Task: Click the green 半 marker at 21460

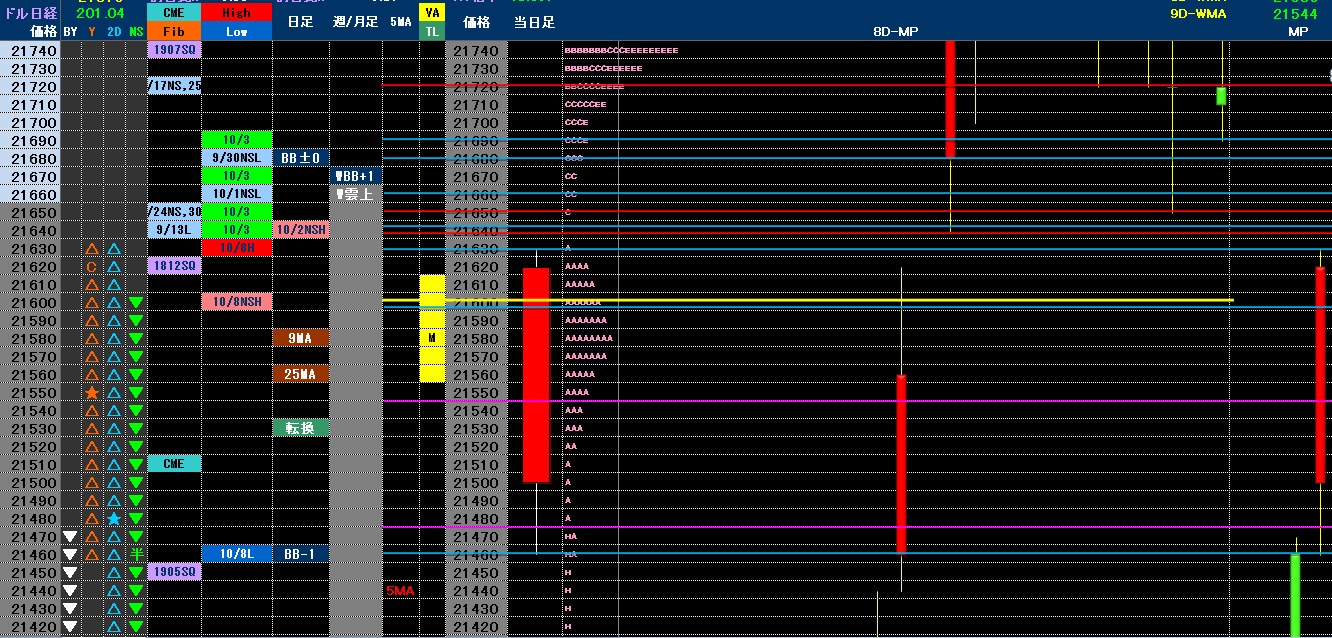Action: [x=136, y=555]
